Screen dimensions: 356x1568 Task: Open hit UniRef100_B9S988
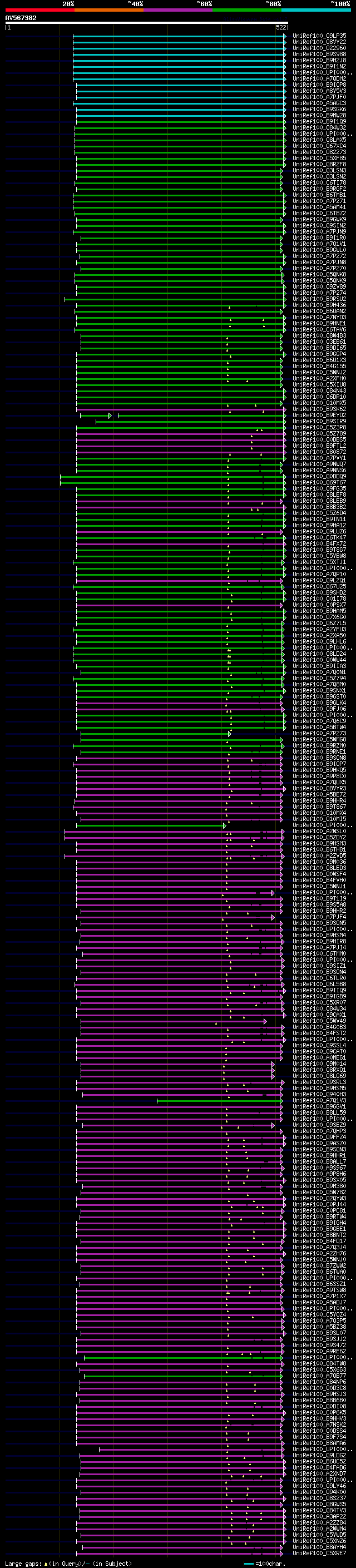(x=319, y=54)
